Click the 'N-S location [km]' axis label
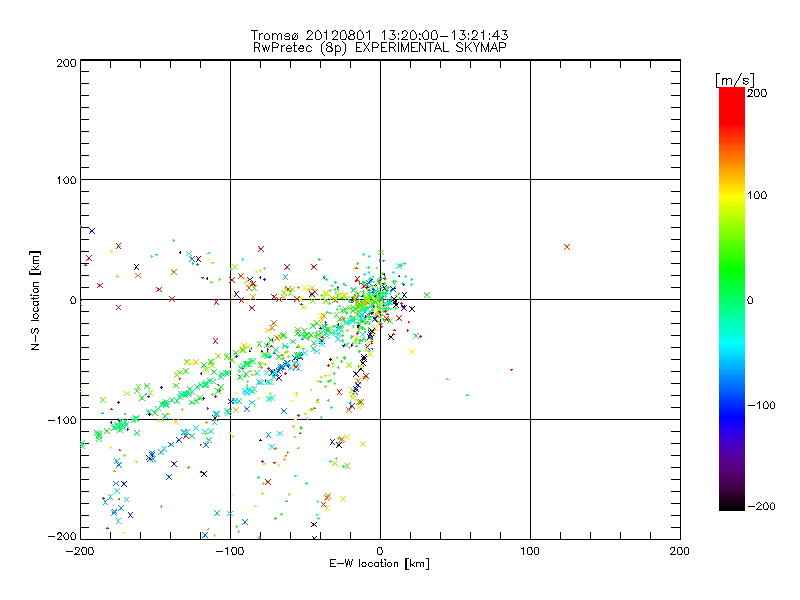The height and width of the screenshot is (600, 800). [35, 300]
